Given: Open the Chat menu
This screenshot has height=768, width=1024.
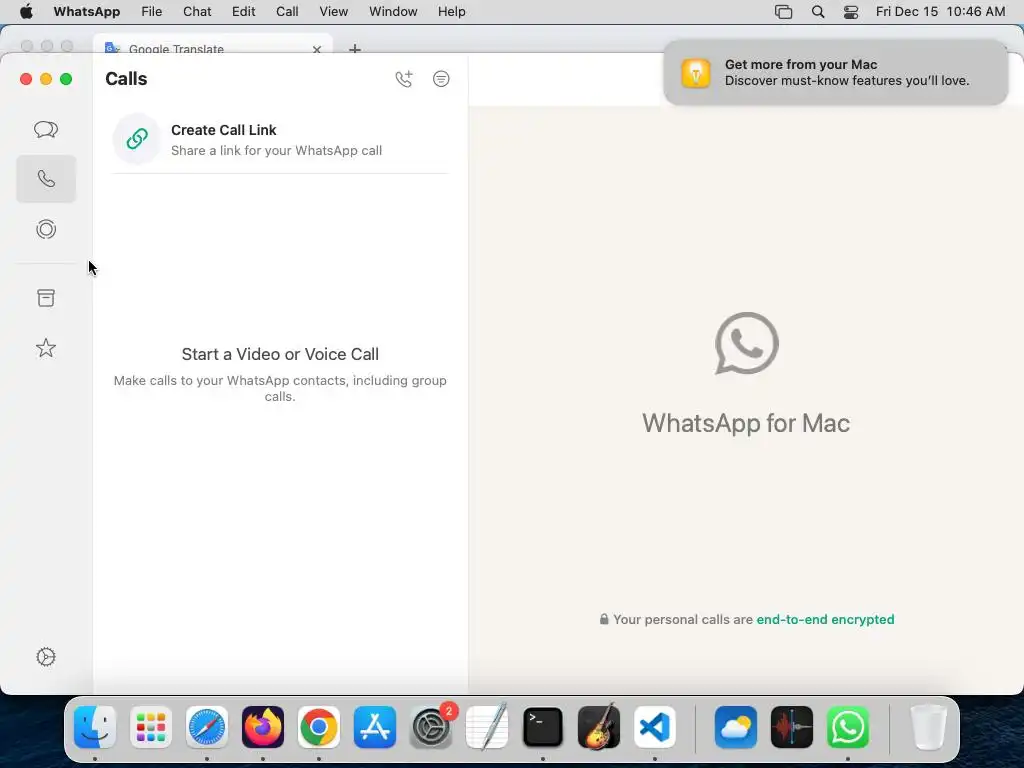Looking at the screenshot, I should pyautogui.click(x=197, y=12).
